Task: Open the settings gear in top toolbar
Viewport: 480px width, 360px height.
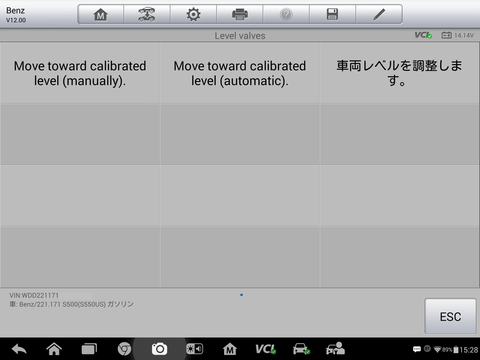Action: [193, 14]
